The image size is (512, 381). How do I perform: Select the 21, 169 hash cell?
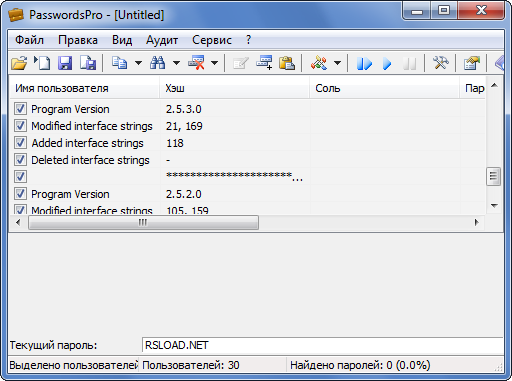coord(184,126)
